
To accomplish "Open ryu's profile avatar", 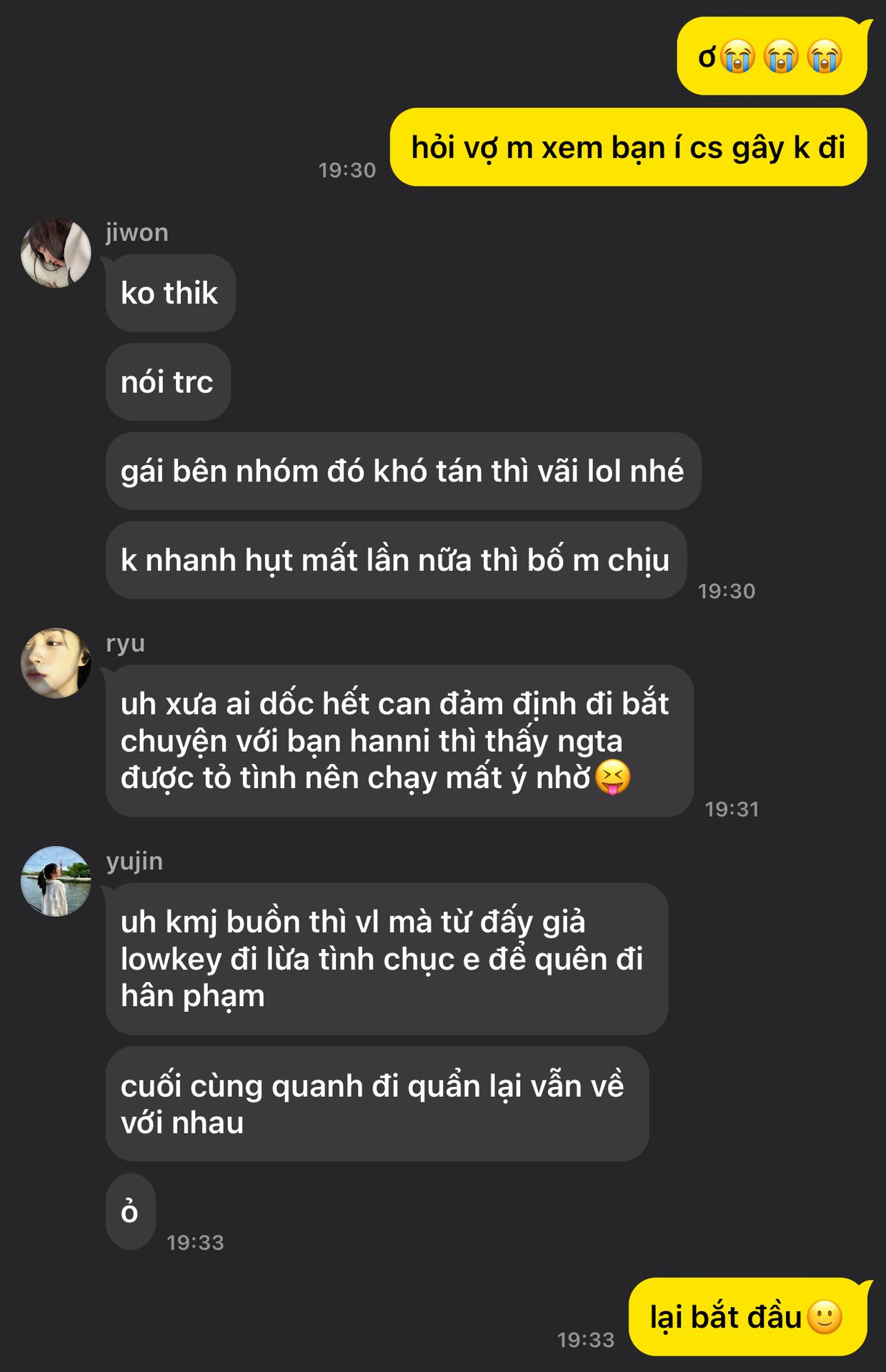I will 56,663.
